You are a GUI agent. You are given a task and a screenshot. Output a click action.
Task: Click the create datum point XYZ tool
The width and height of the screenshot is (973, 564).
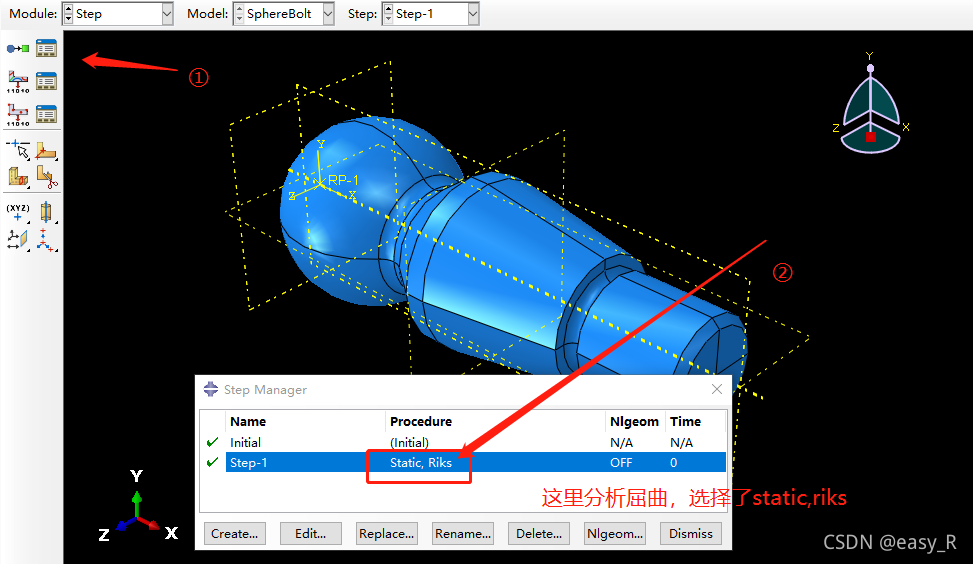click(18, 212)
